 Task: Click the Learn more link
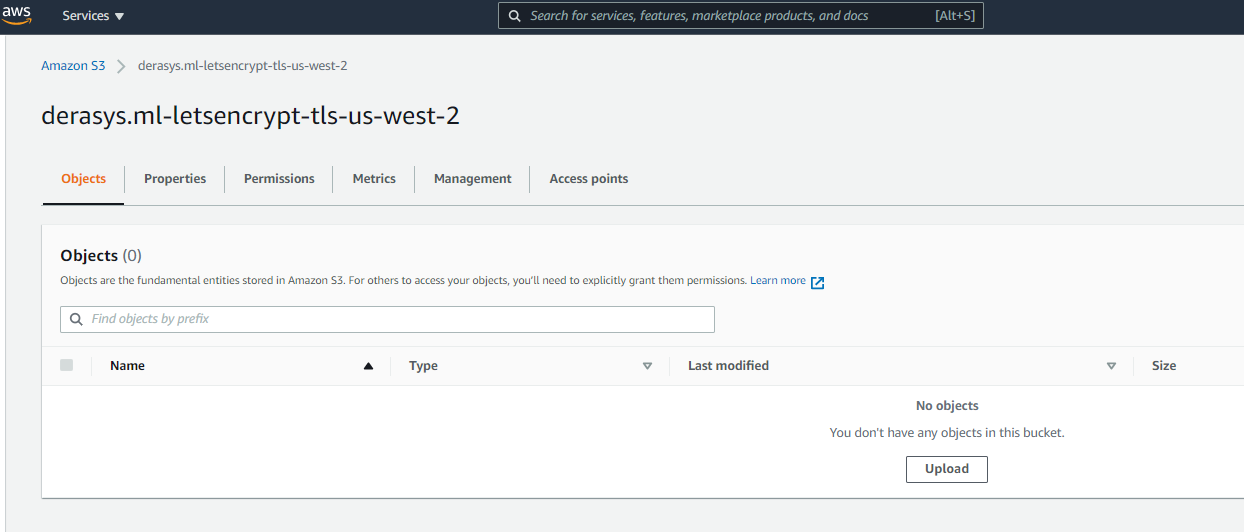778,281
